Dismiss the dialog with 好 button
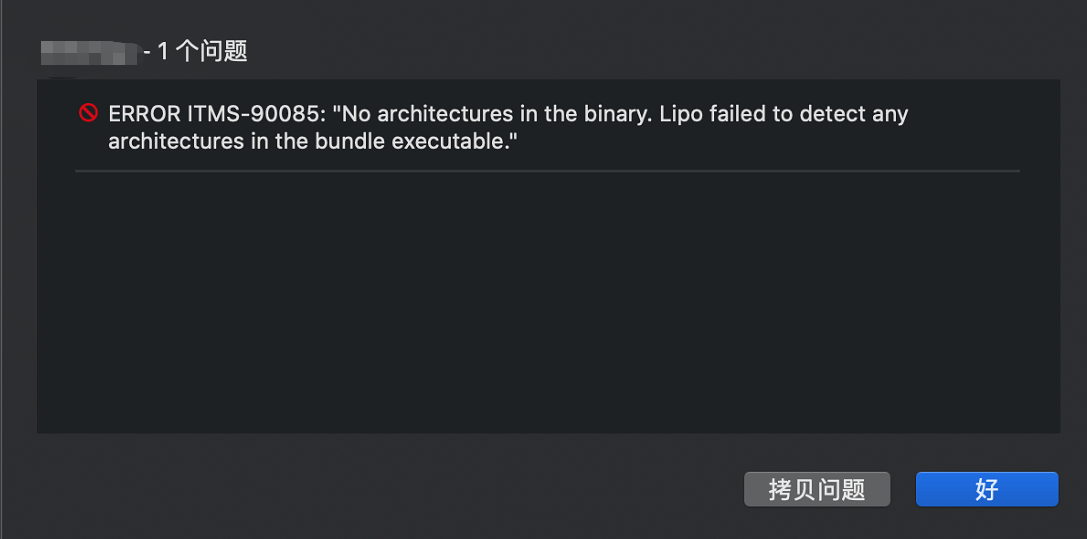 click(986, 490)
